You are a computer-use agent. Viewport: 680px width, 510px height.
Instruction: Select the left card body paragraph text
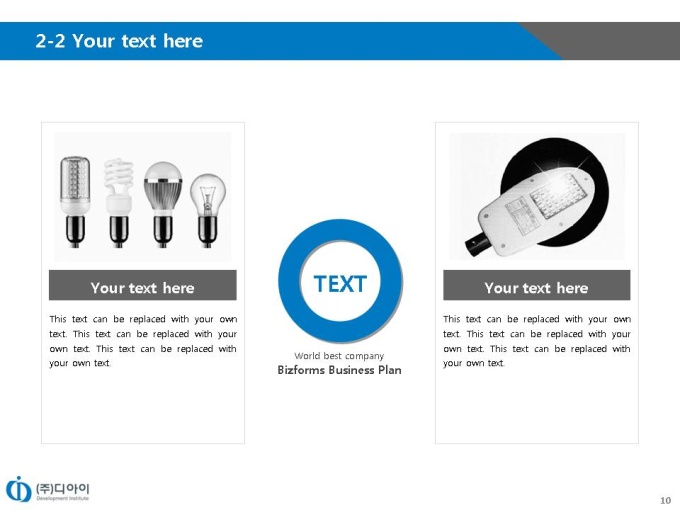click(x=143, y=341)
